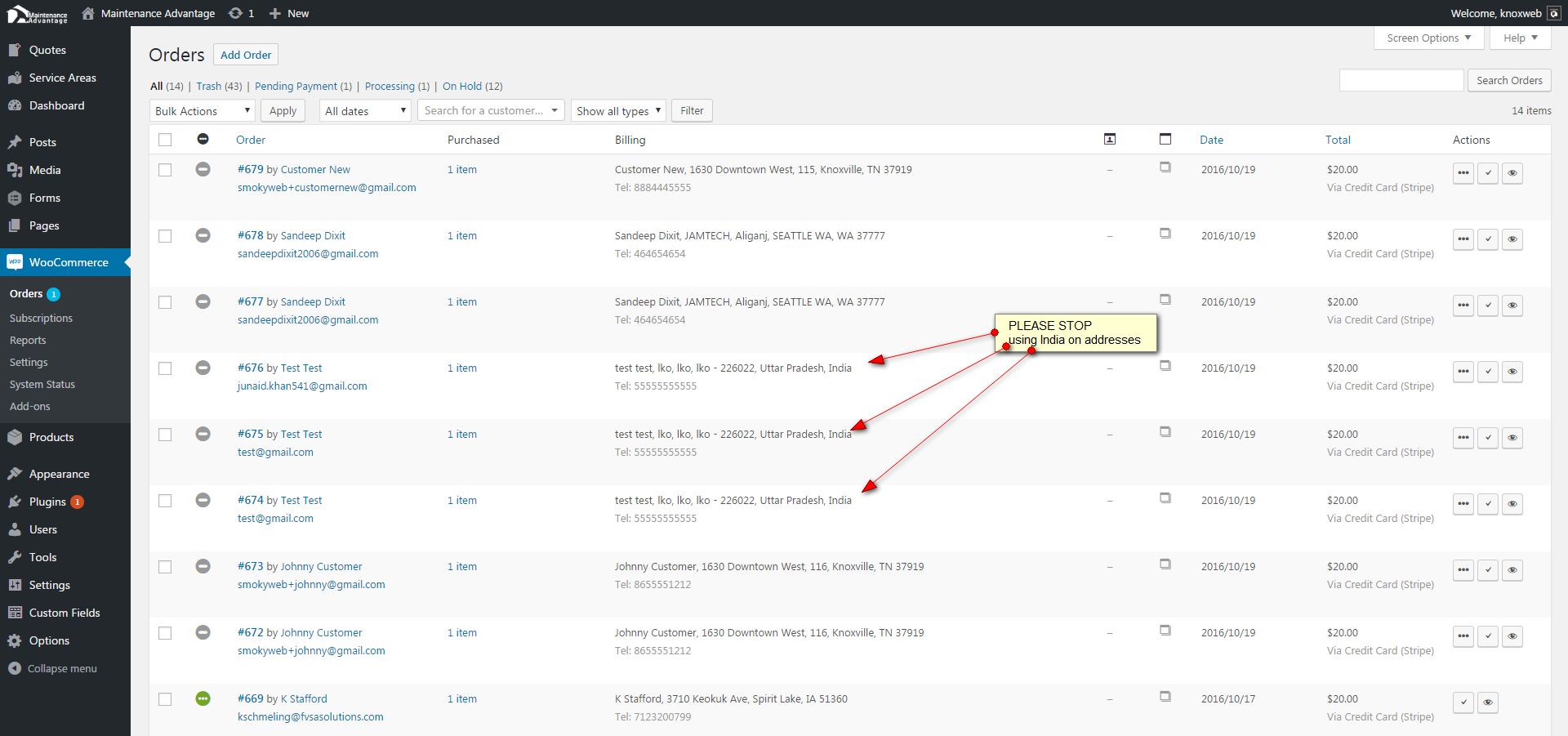Click the processing icon for order #679
The height and width of the screenshot is (736, 1568).
coord(1463,173)
